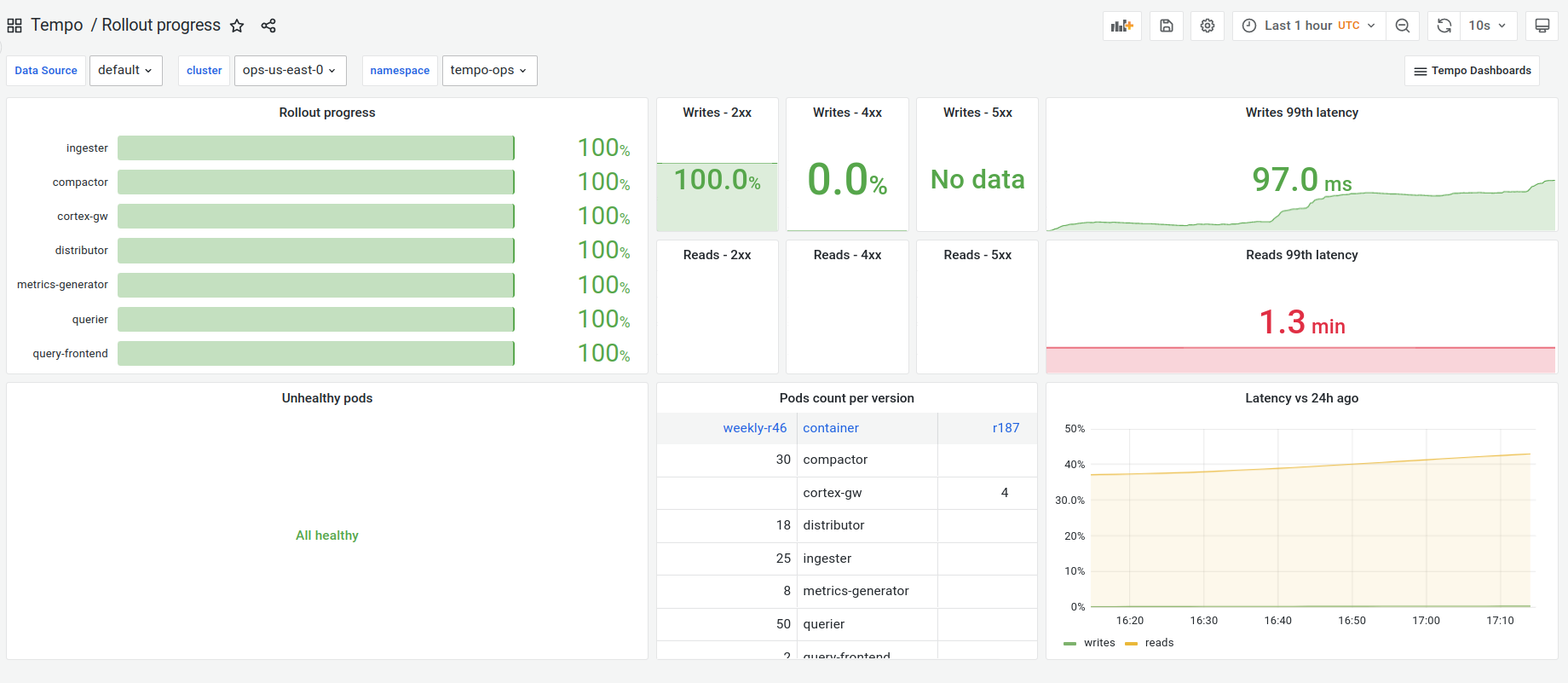Cycle view mode with monitor icon
The height and width of the screenshot is (683, 1568).
pyautogui.click(x=1542, y=26)
